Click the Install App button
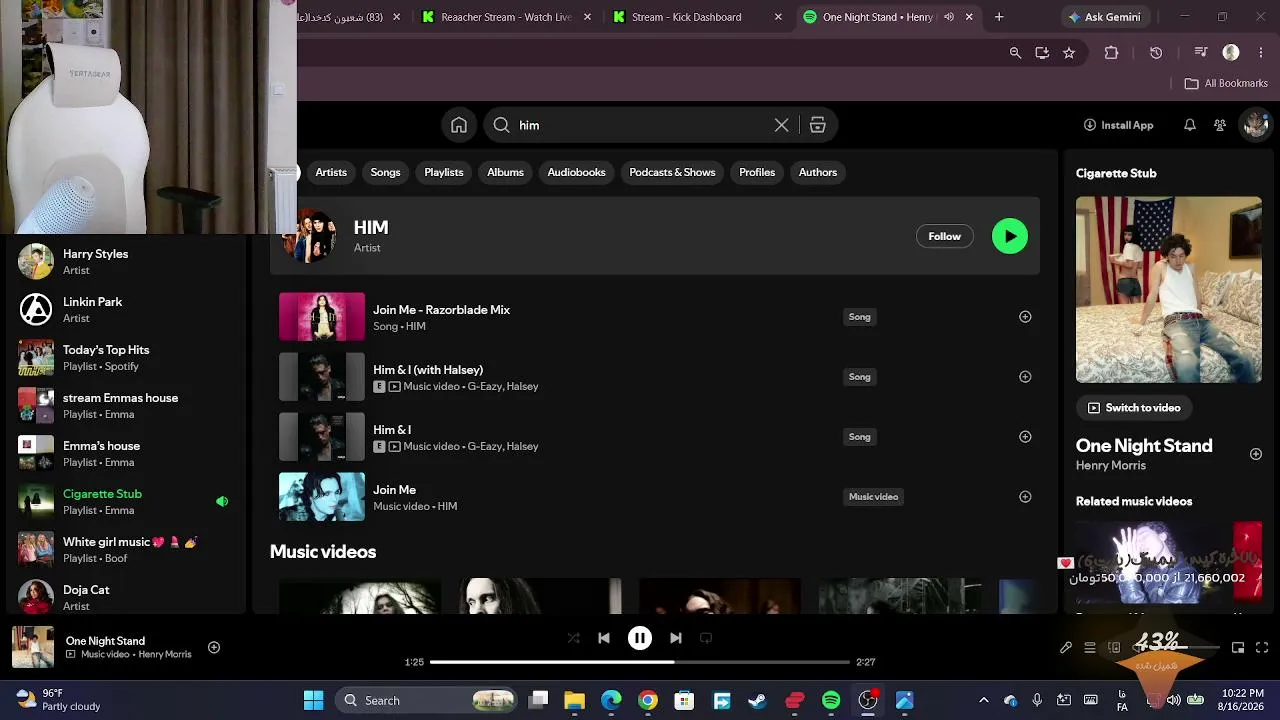 [x=1118, y=125]
